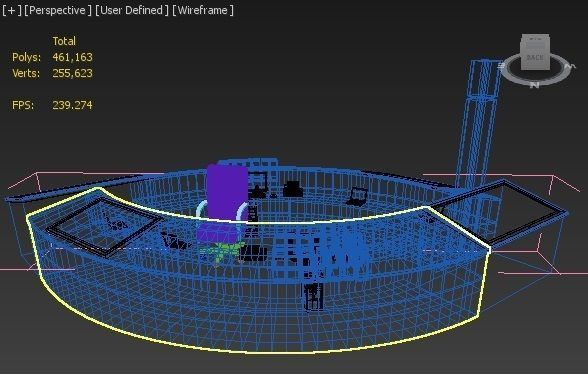The height and width of the screenshot is (374, 588).
Task: Click the BACK face of the ViewCube
Action: point(535,57)
